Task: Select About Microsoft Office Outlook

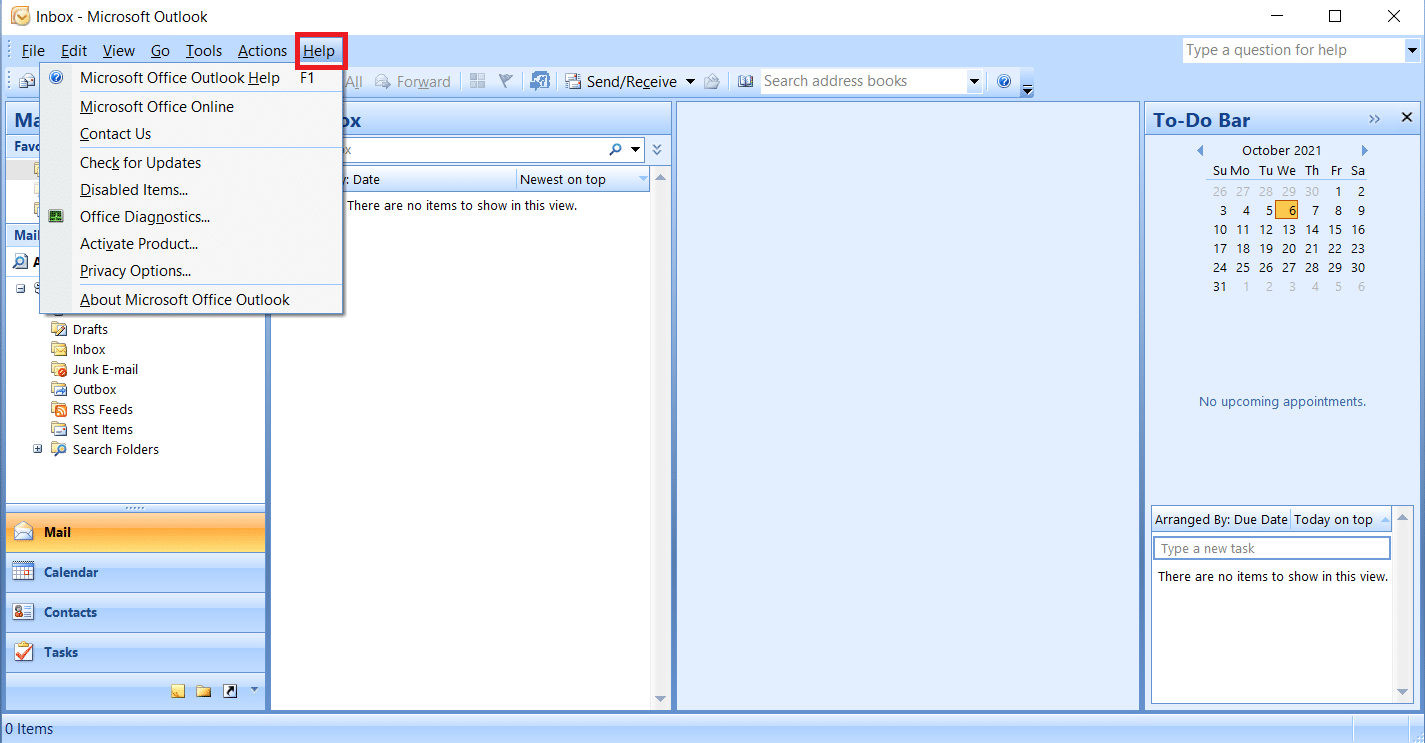Action: click(184, 299)
